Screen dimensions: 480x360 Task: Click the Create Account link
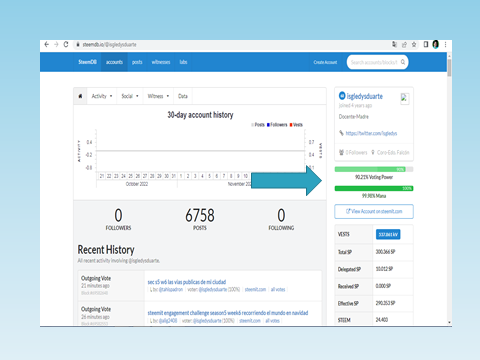click(x=325, y=62)
